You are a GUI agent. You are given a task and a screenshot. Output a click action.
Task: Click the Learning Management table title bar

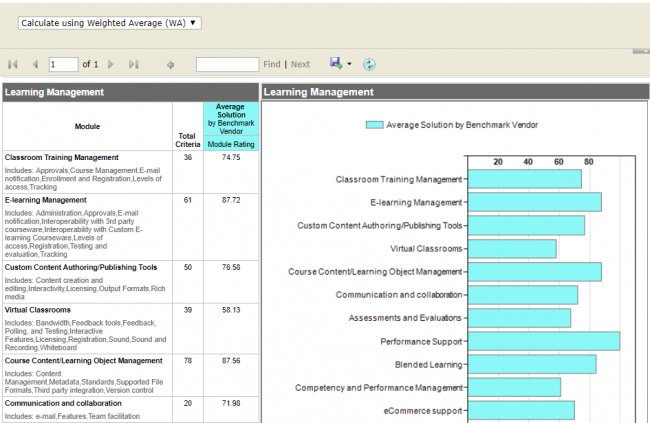tap(131, 92)
